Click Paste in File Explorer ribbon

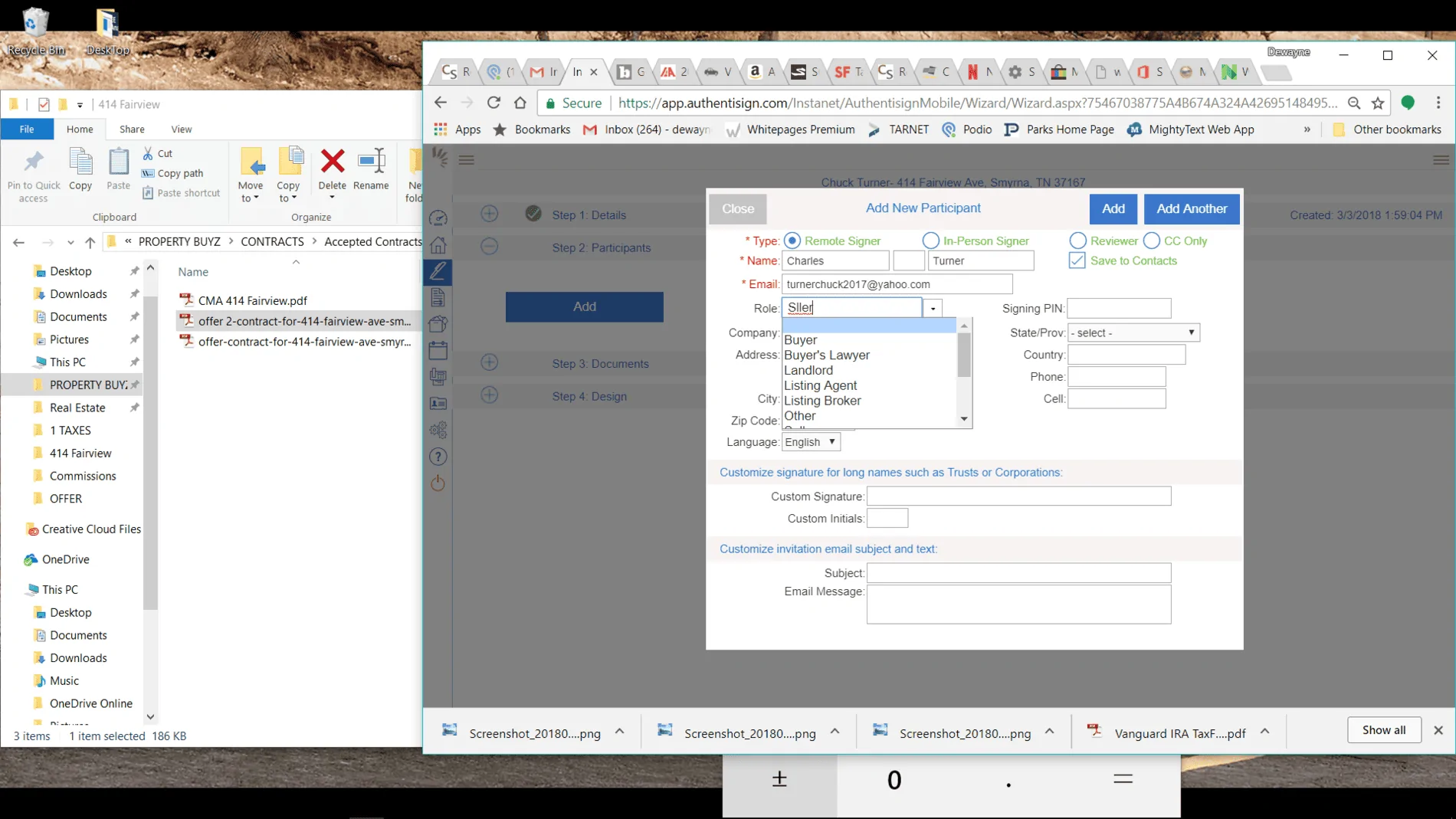[118, 170]
